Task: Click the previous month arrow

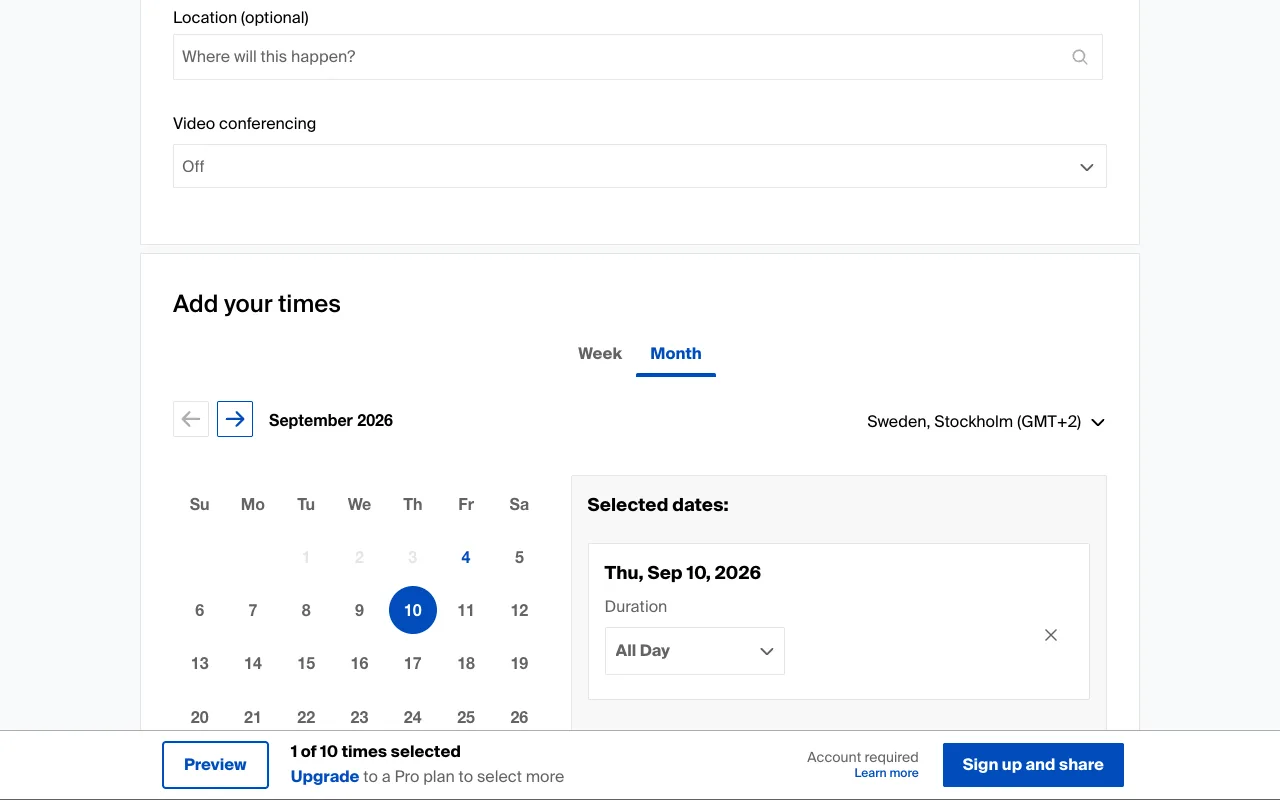Action: click(191, 419)
